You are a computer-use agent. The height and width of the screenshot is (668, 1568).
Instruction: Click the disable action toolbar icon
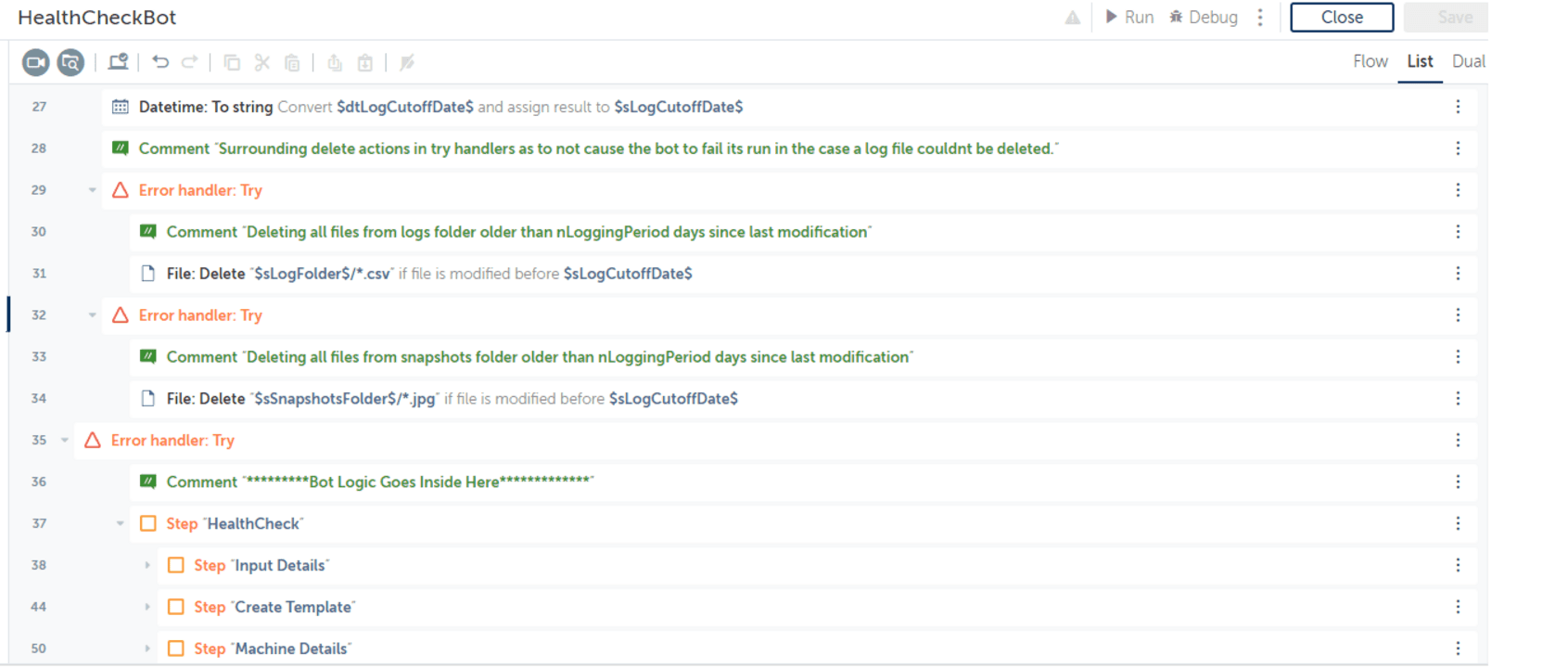[x=407, y=62]
